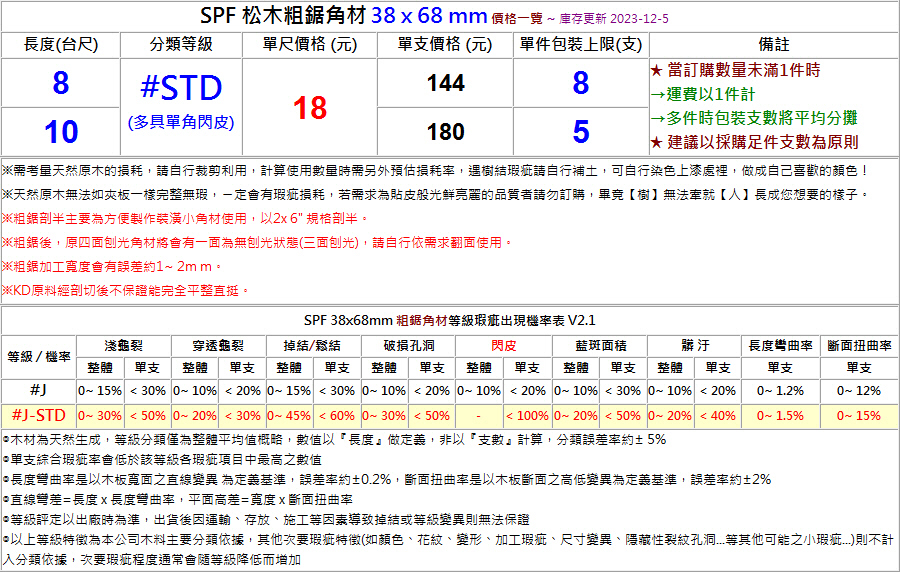Click the 單支價格 (元) column header
Viewport: 900px width, 572px height.
[445, 45]
